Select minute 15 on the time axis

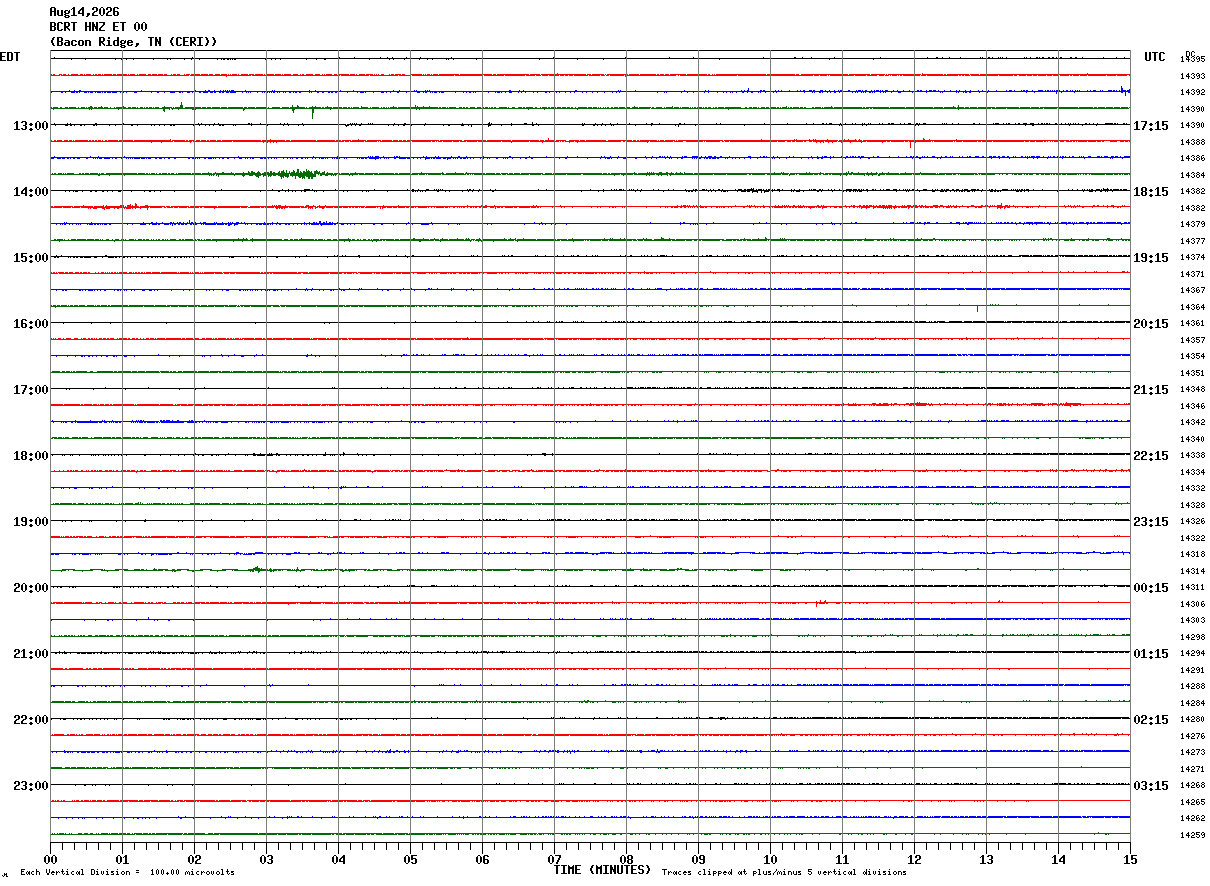pos(1130,859)
